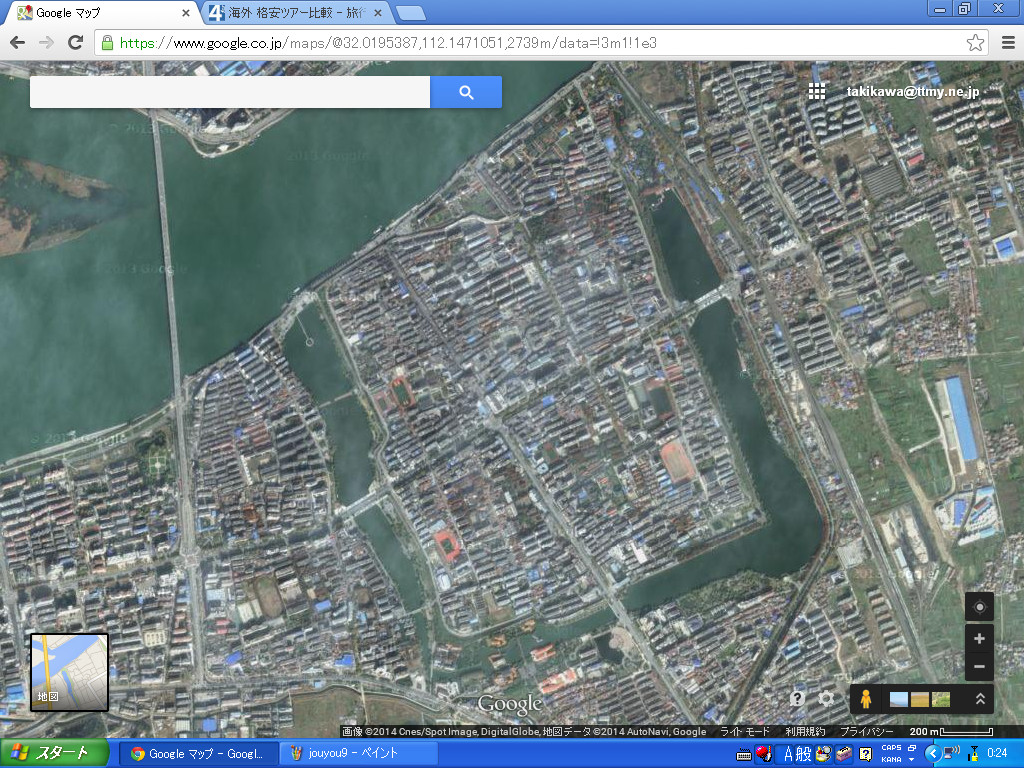Screen dimensions: 1024x768
Task: Open the map settings gear
Action: pyautogui.click(x=826, y=698)
